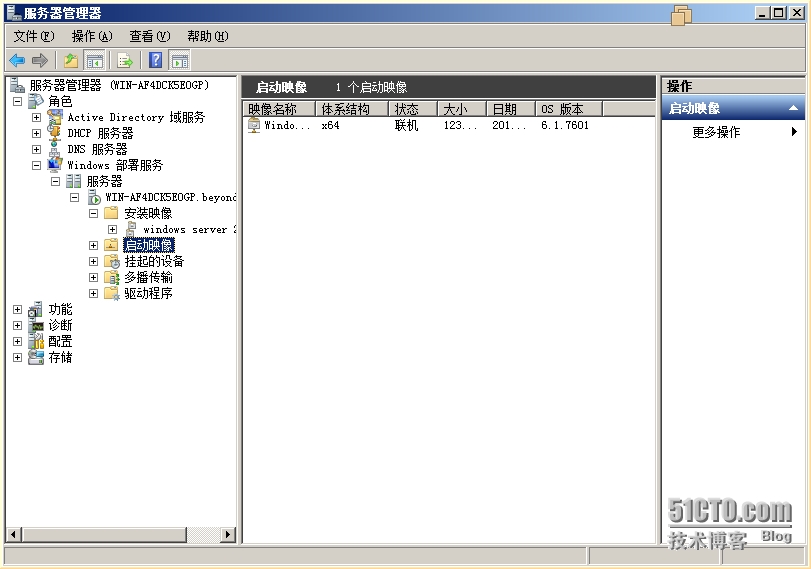Expand the 驱动程序 node
This screenshot has height=569, width=811.
pos(93,293)
